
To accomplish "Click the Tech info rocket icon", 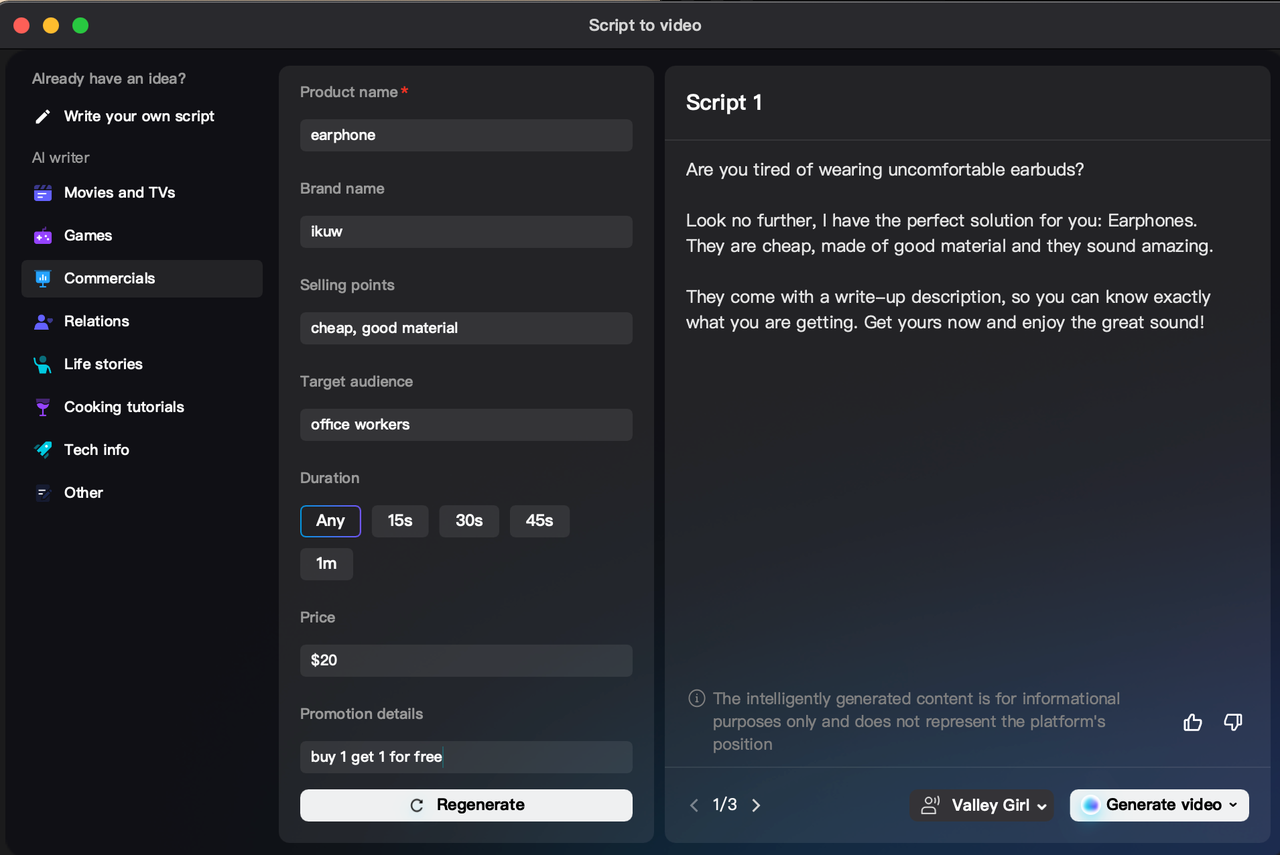I will click(43, 450).
